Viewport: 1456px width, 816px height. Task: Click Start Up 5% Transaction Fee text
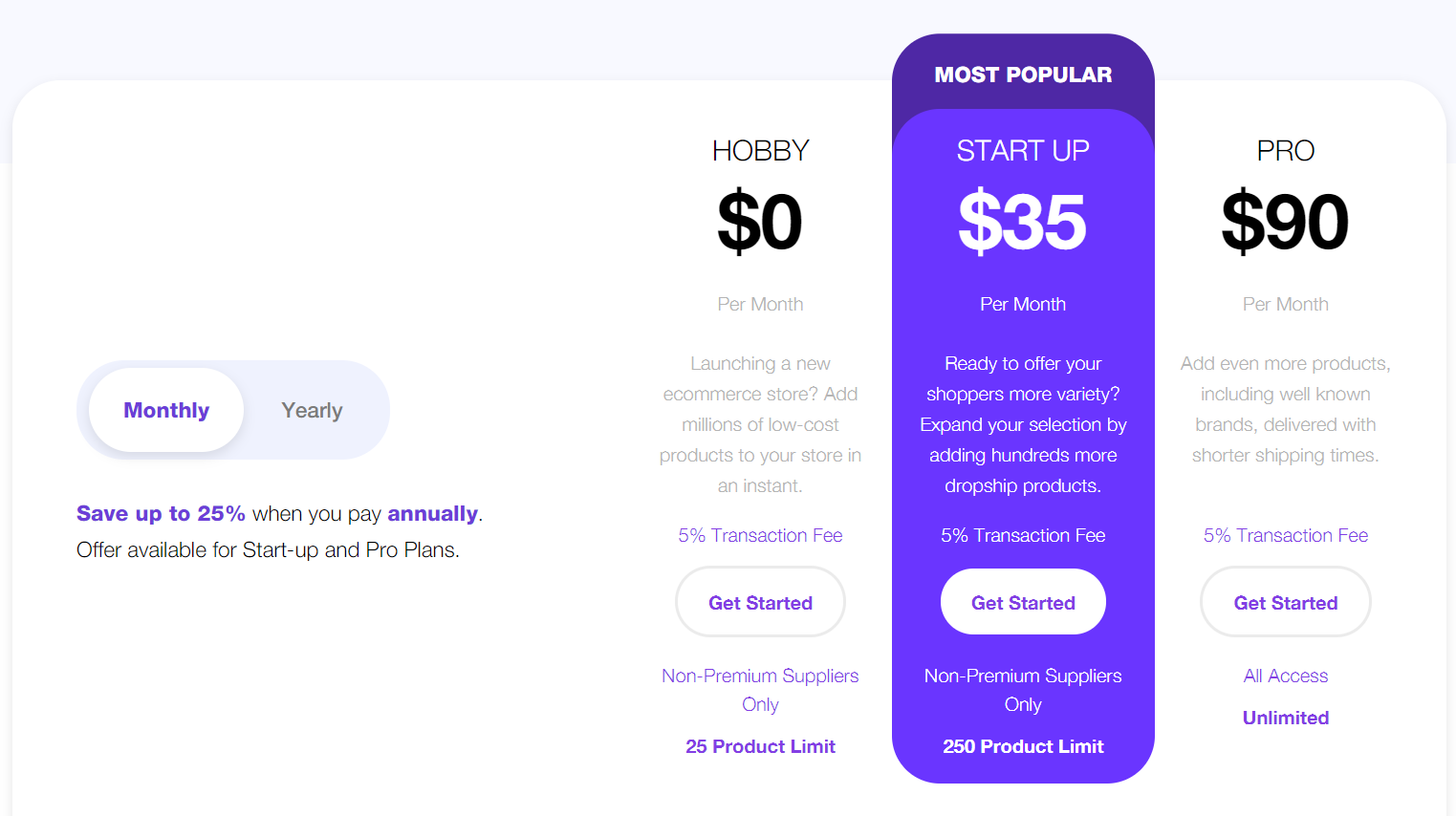click(x=1023, y=535)
